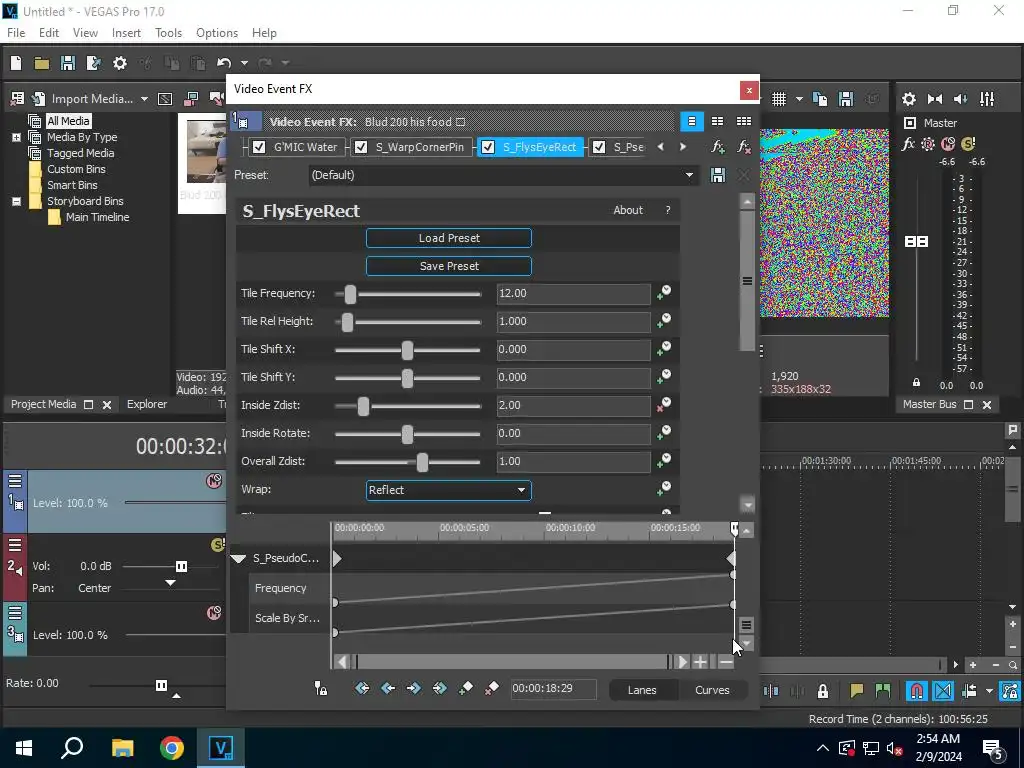1024x768 pixels.
Task: Adjust the Tile Frequency slider
Action: click(350, 294)
